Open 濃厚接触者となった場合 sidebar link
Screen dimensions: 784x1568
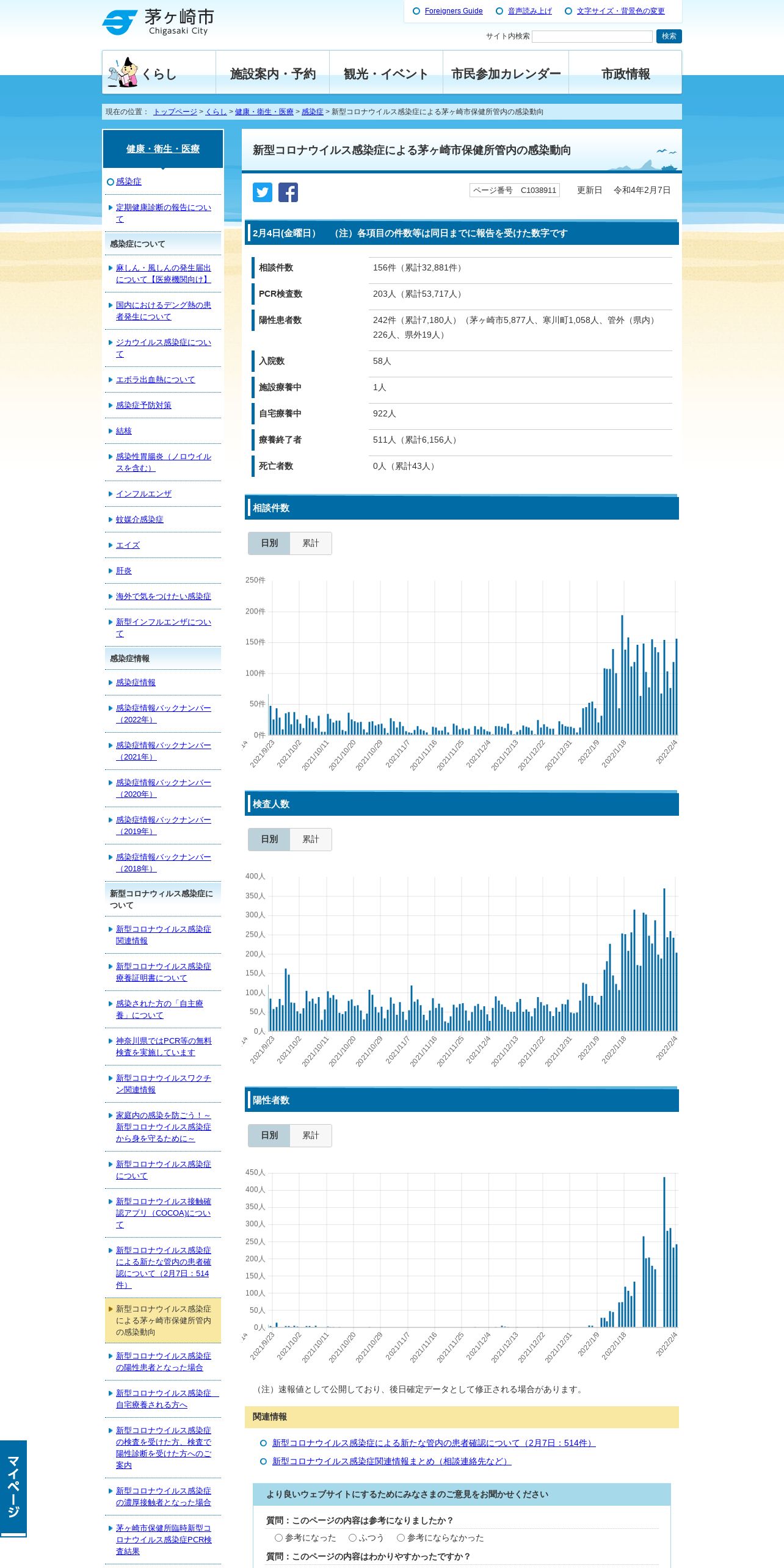163,1497
